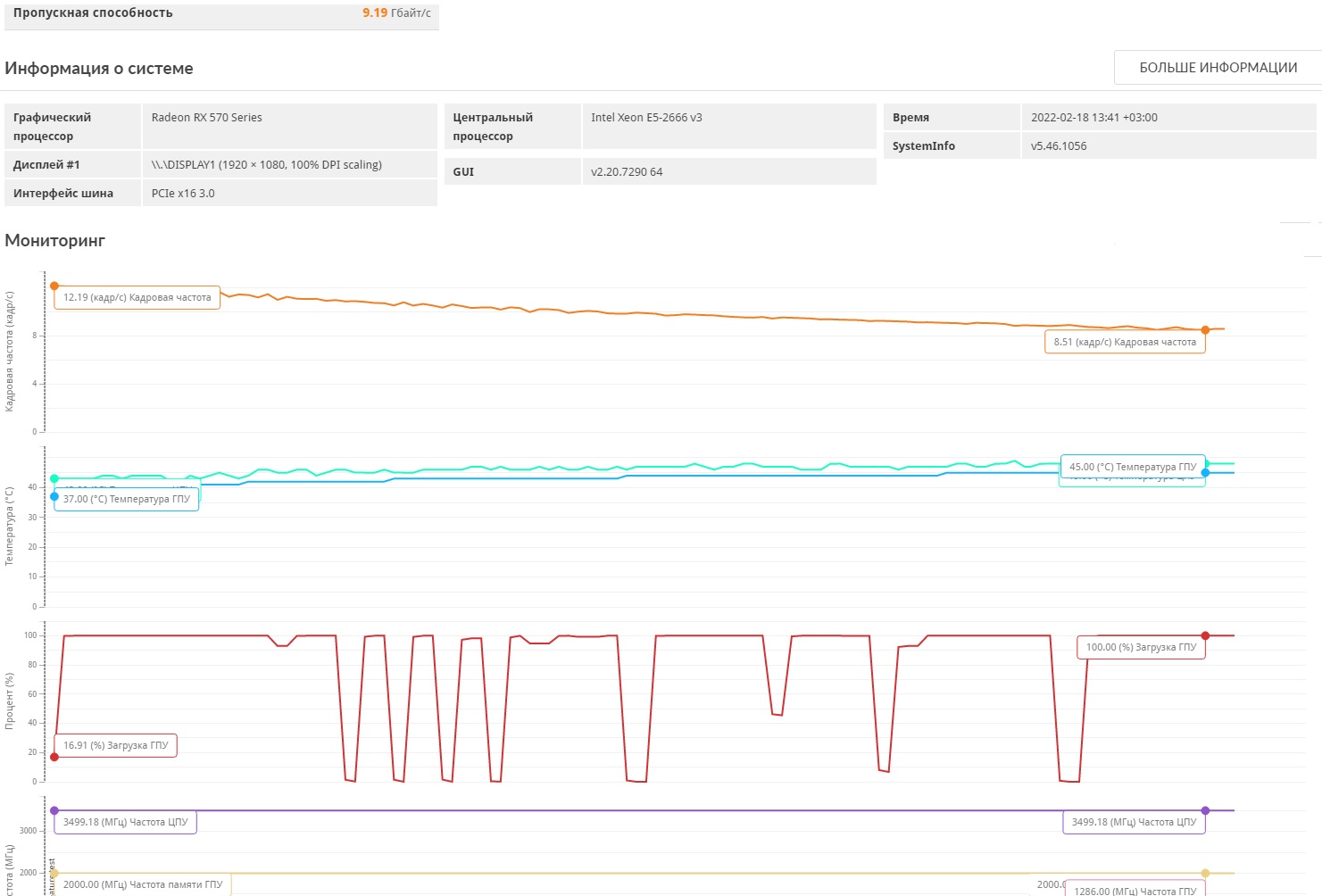
Task: Click the 'PCIe x16 3.0' bus interface value
Action: point(183,194)
